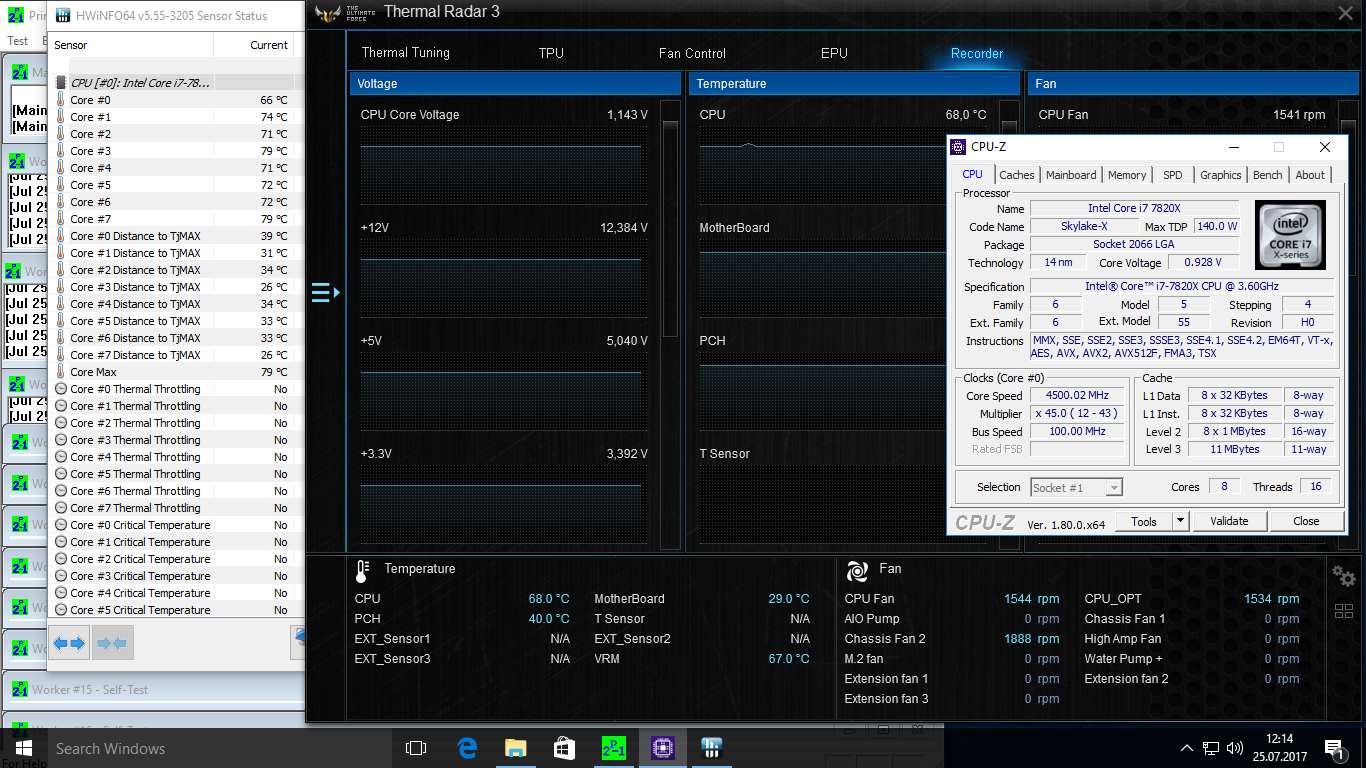Open the Memory tab in CPU-Z
The image size is (1366, 768).
(x=1127, y=175)
